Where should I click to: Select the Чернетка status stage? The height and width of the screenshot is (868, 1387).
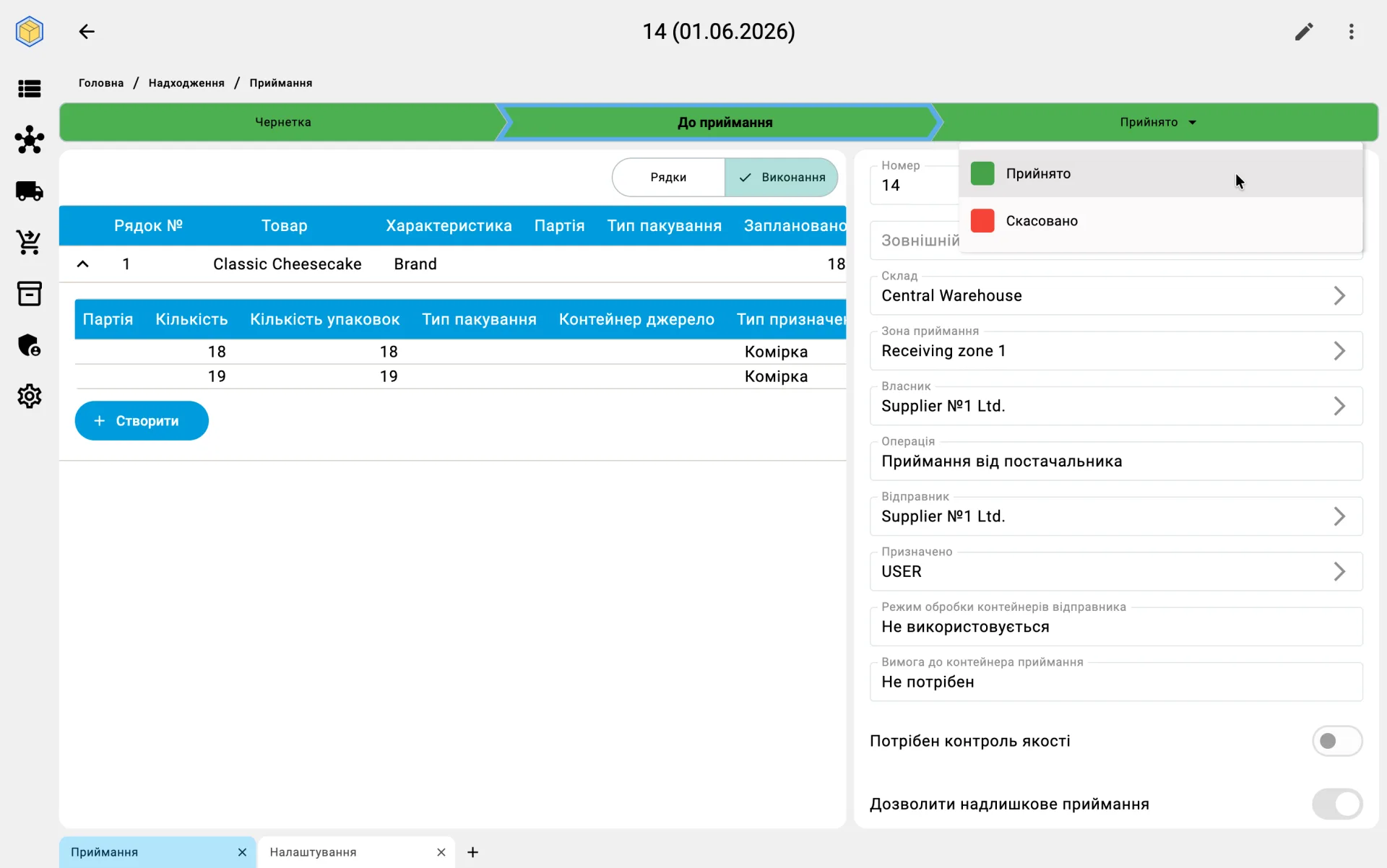click(283, 122)
